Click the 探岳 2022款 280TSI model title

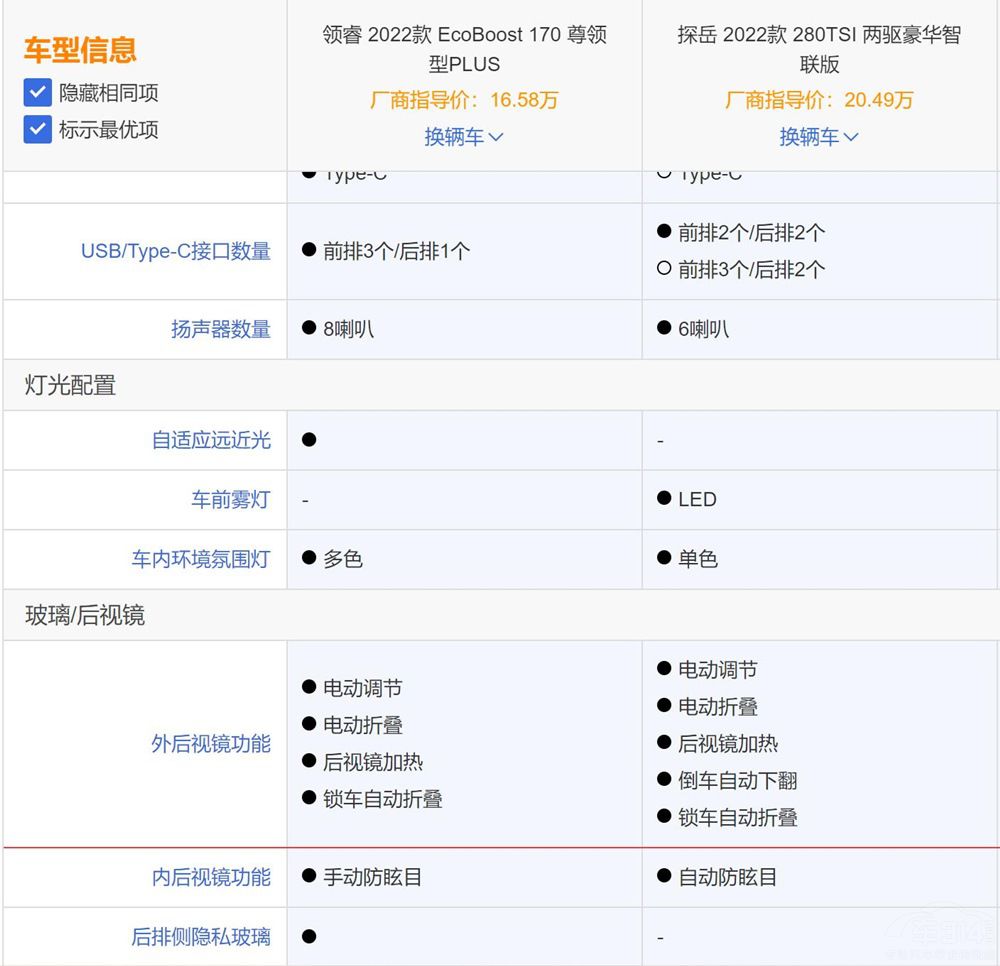pos(819,49)
